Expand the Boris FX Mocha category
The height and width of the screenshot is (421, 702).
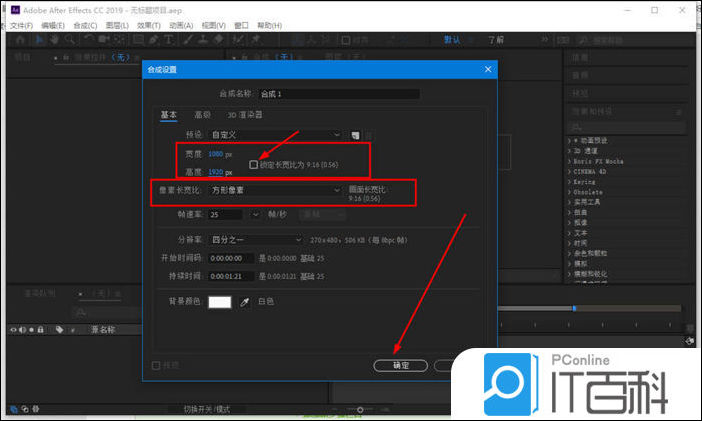tap(569, 161)
